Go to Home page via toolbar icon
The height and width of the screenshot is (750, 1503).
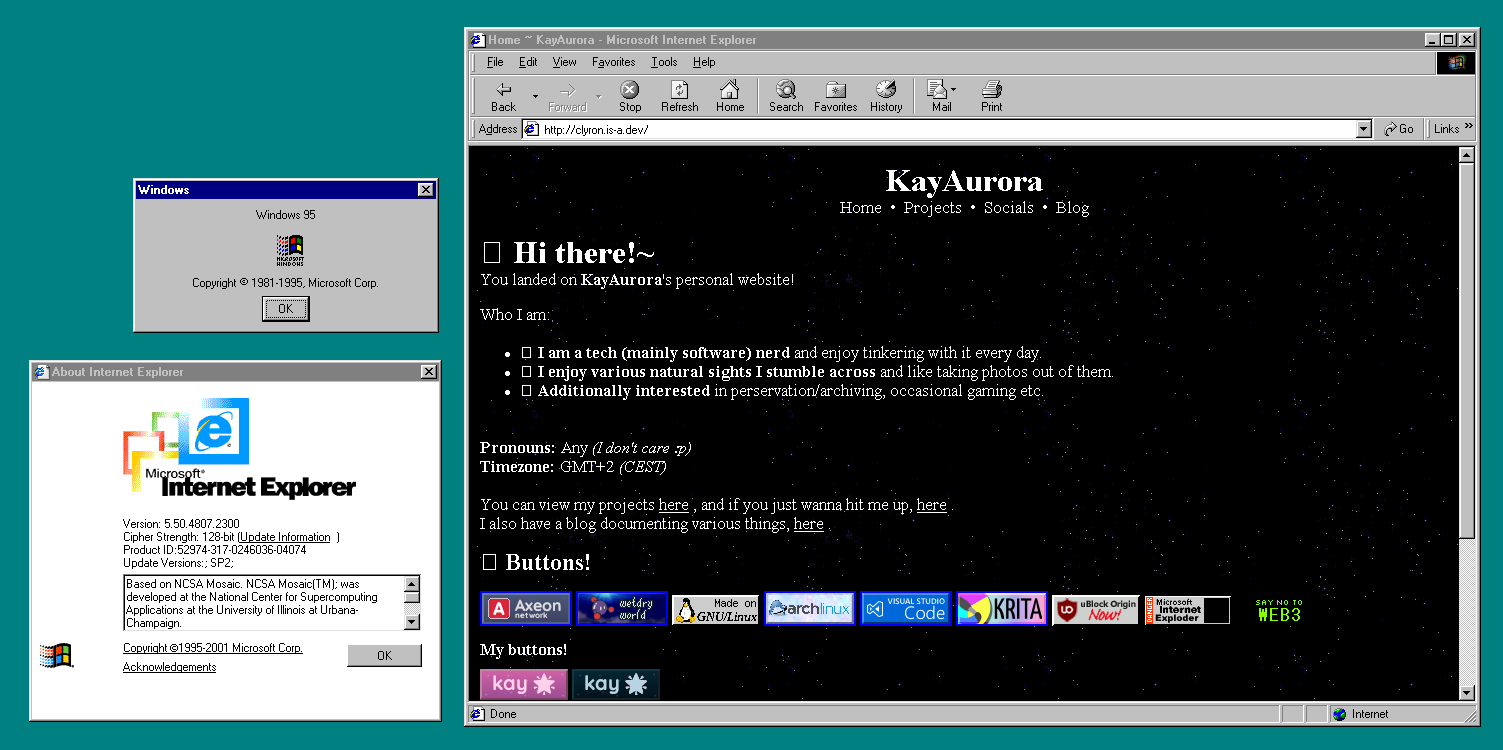[730, 96]
